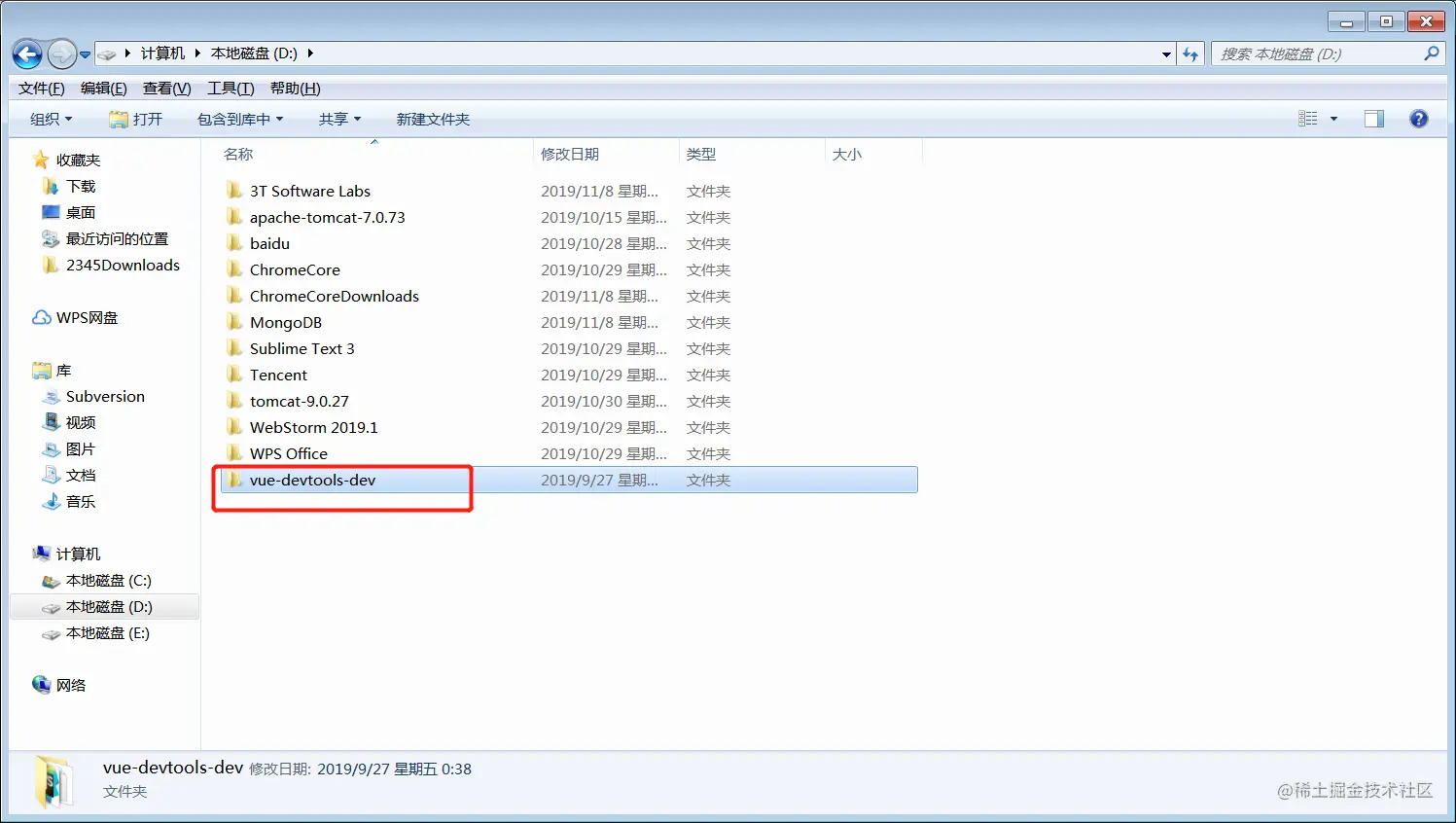Open the 帮助(H) menu
The height and width of the screenshot is (823, 1456).
pyautogui.click(x=296, y=89)
